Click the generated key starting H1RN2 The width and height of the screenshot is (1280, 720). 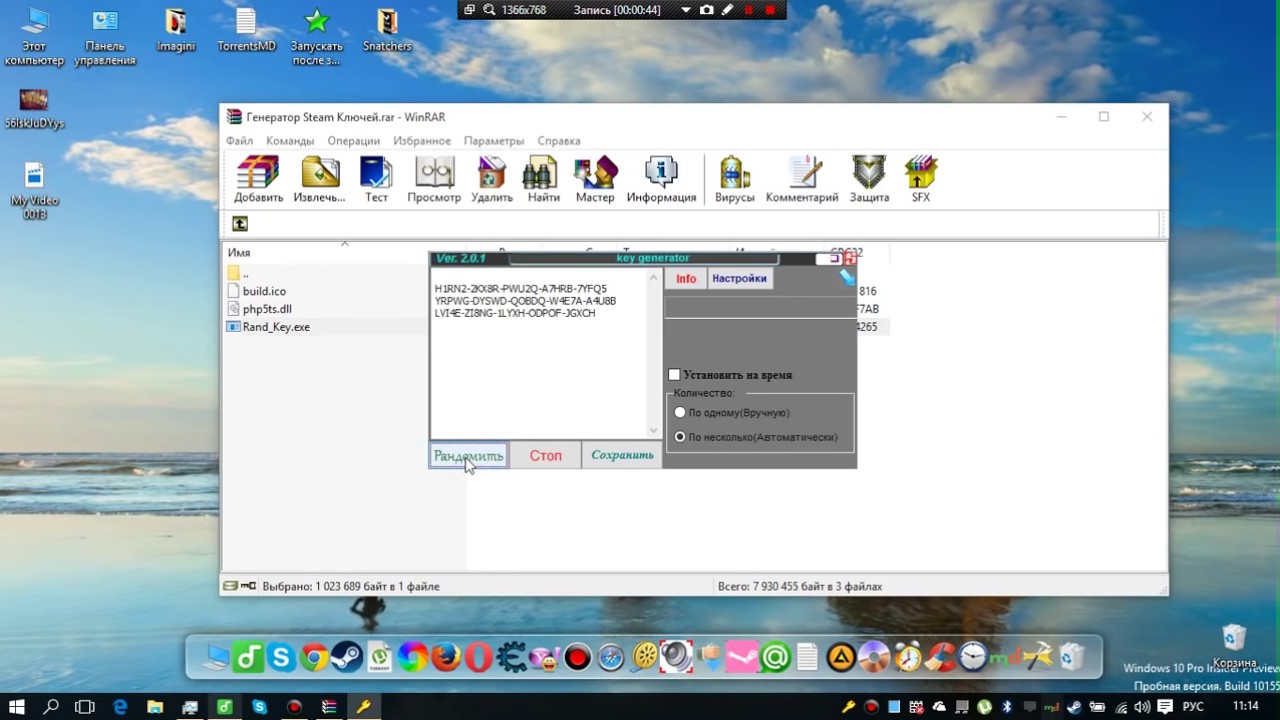click(x=521, y=289)
